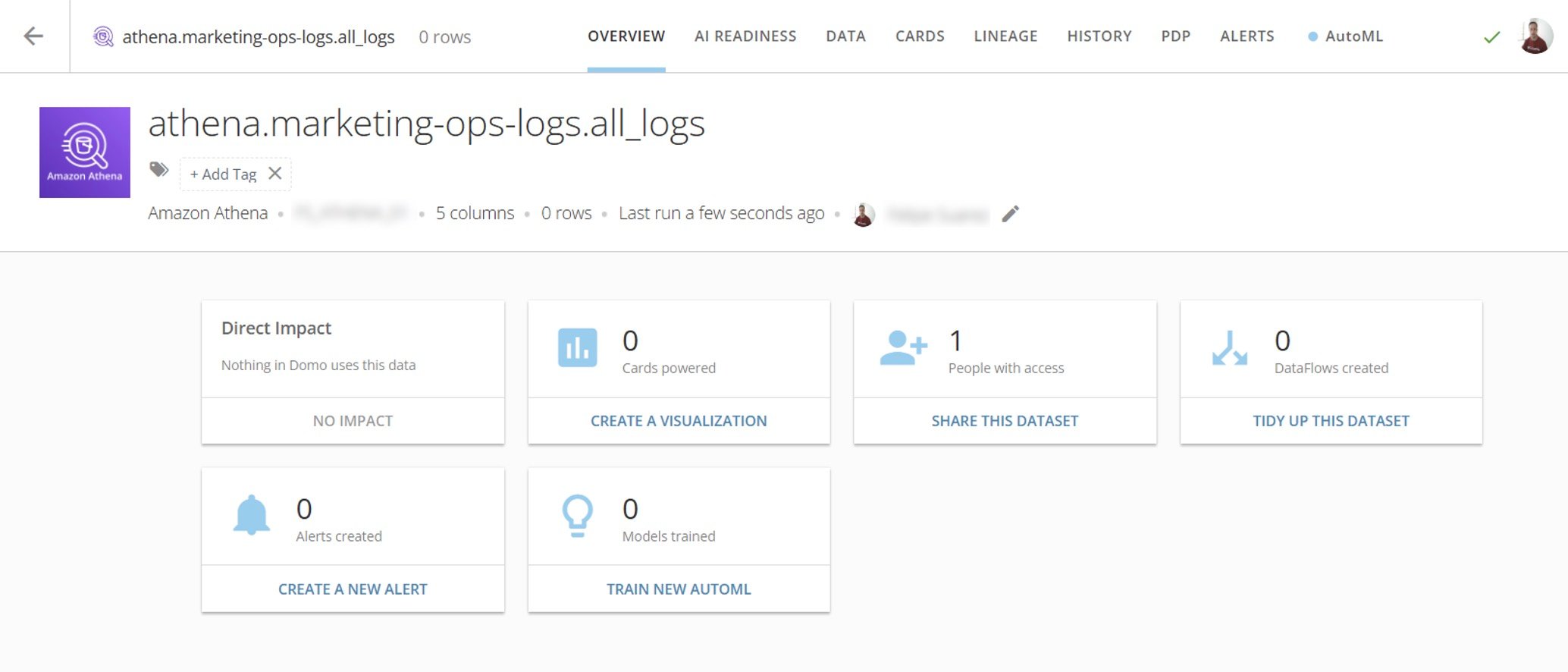Click CREATE A VISUALIZATION
This screenshot has width=1568, height=672.
679,421
